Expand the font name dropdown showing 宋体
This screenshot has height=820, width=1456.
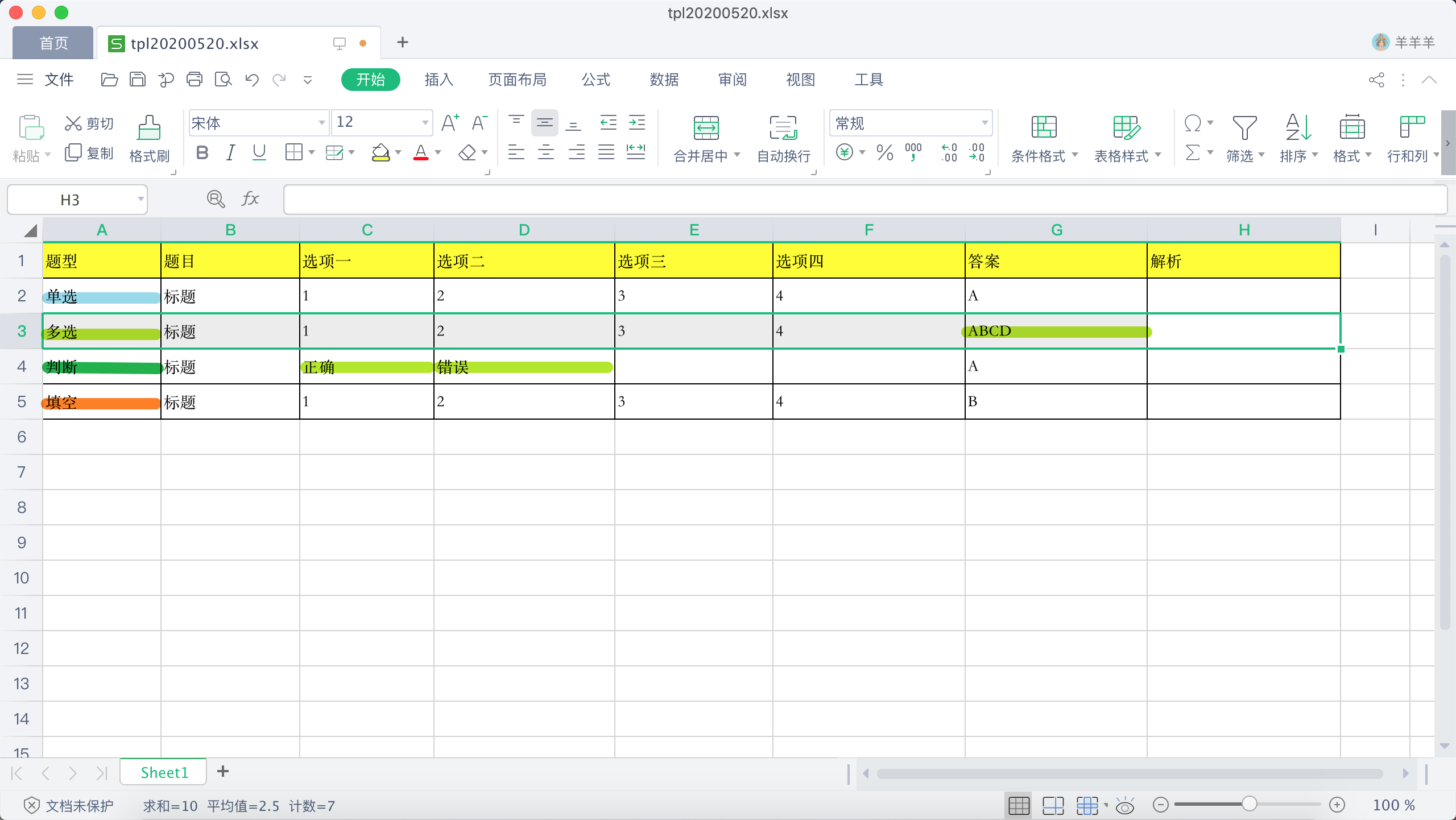(321, 123)
